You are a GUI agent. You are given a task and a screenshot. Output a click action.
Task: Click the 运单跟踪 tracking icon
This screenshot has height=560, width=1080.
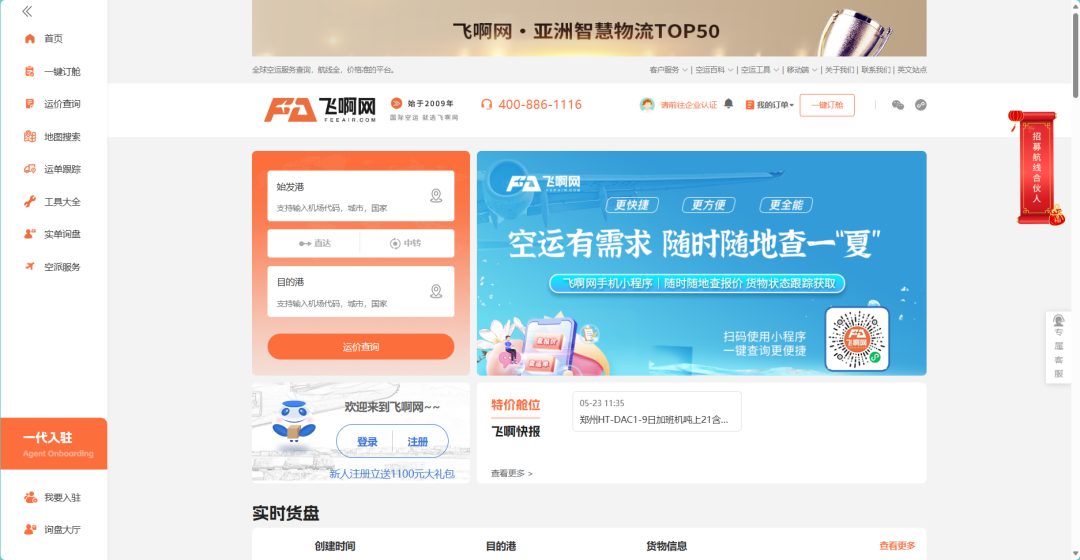coord(30,169)
